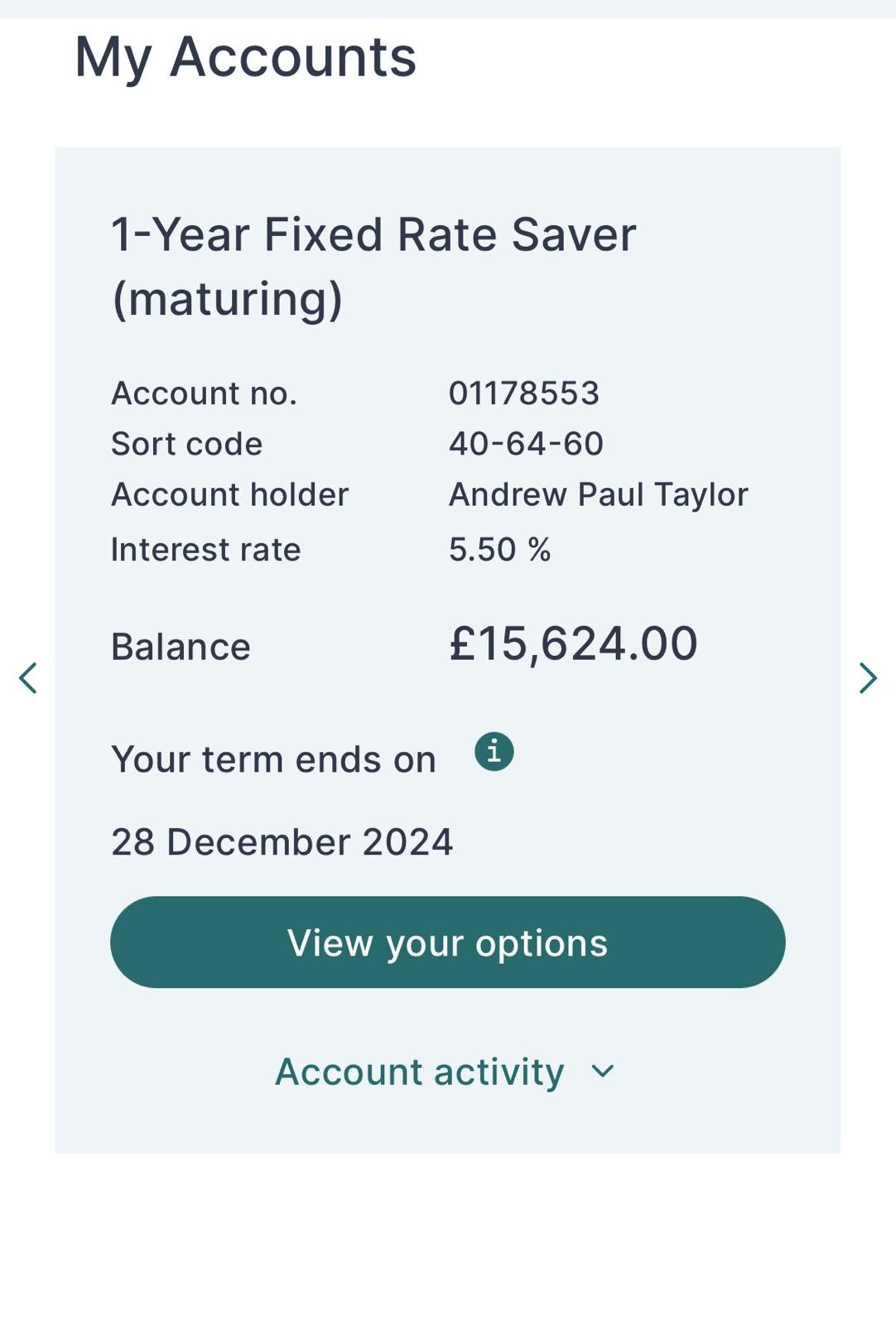Viewport: 896px width, 1325px height.
Task: Click the "Account holder" label
Action: pos(229,494)
